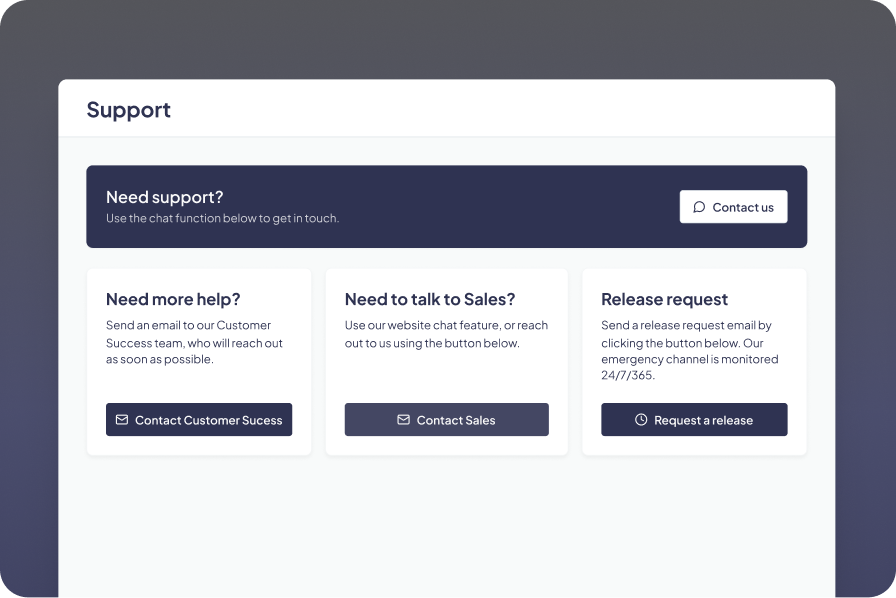Select the Contact Customer Success button
Image resolution: width=896 pixels, height=598 pixels.
coord(199,420)
